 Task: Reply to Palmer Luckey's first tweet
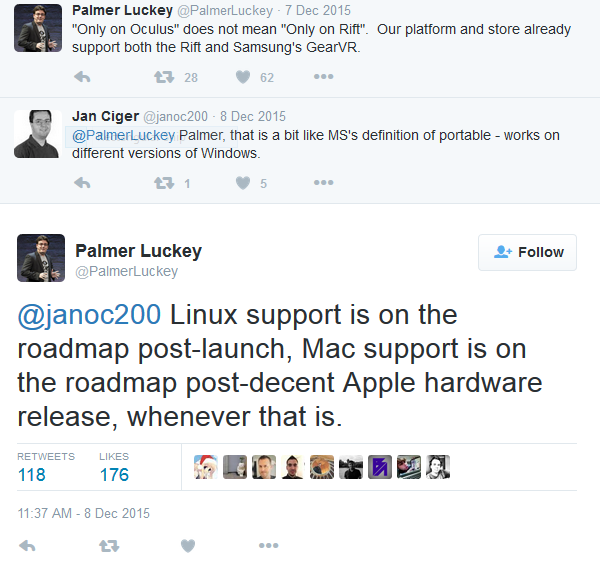point(83,77)
